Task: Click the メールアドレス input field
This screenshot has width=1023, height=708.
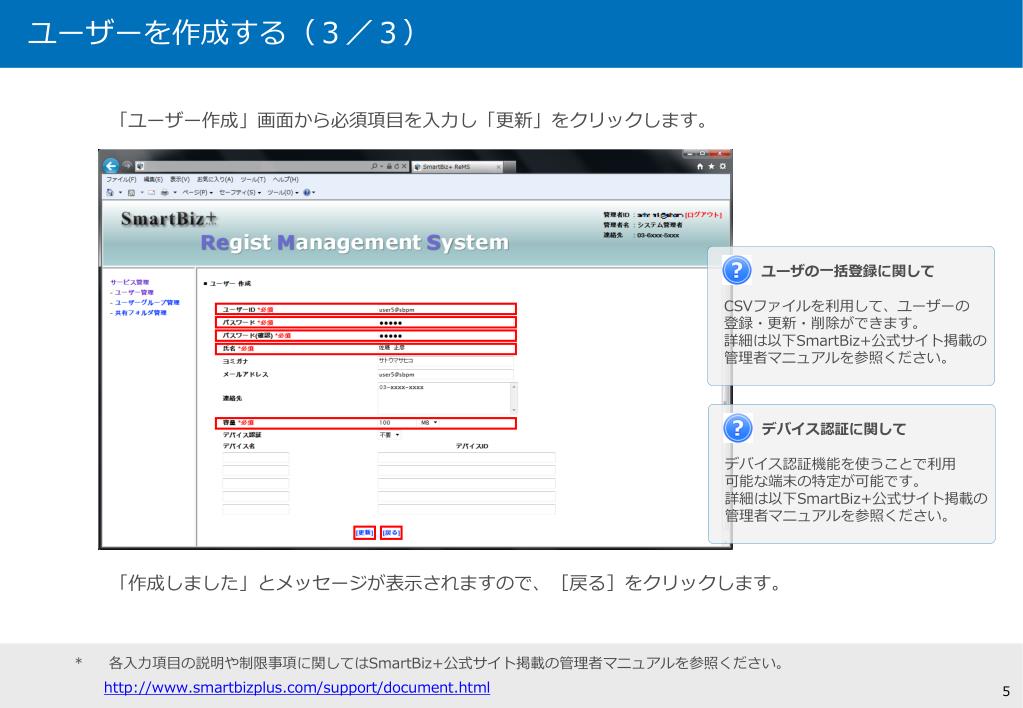Action: (x=446, y=375)
